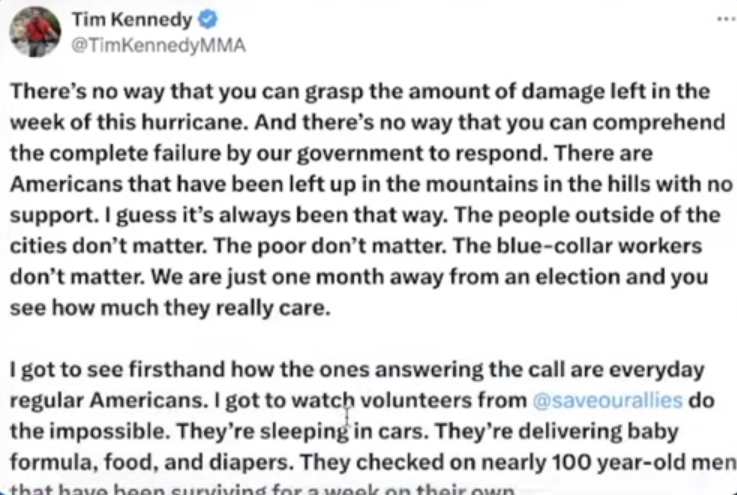The height and width of the screenshot is (495, 737).
Task: Click the blue verified badge
Action: coord(208,19)
